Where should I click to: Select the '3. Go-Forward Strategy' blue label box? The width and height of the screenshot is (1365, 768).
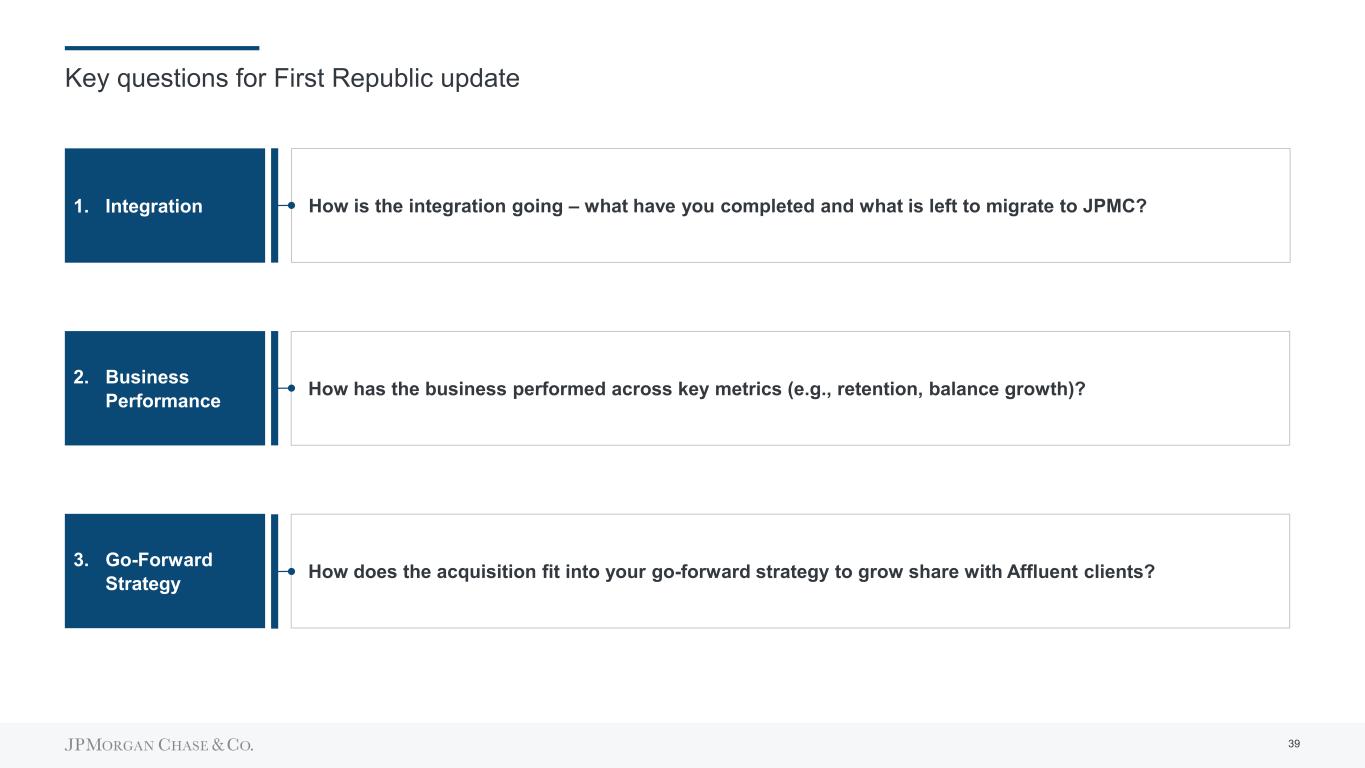tap(165, 571)
